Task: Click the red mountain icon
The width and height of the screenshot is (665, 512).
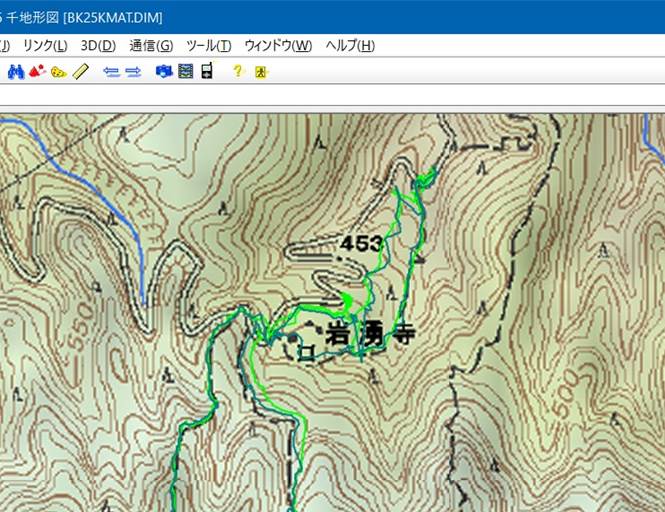Action: [37, 71]
